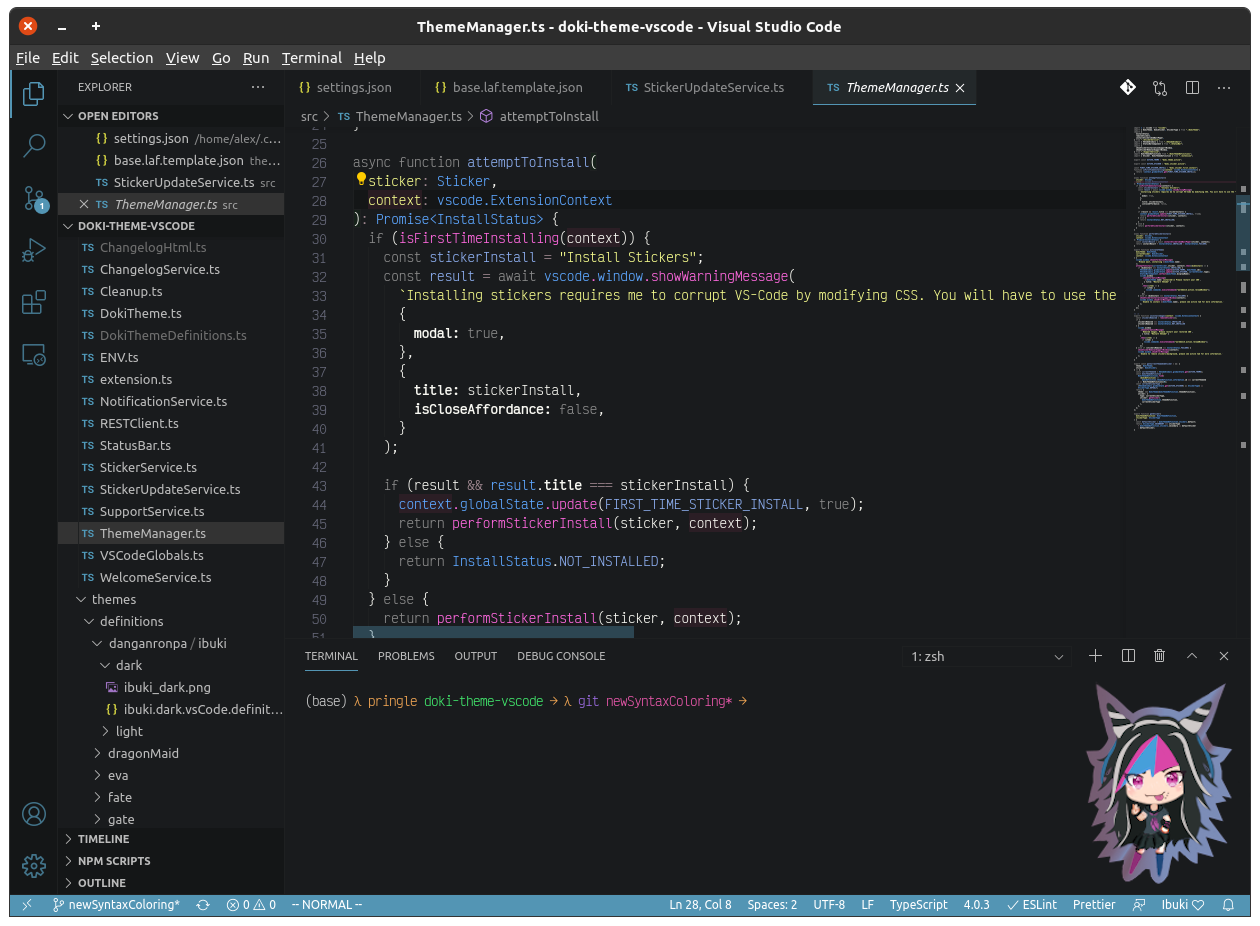Screen dimensions: 1260x926
Task: Click newSyntaxColoring* branch in status bar
Action: (x=115, y=904)
